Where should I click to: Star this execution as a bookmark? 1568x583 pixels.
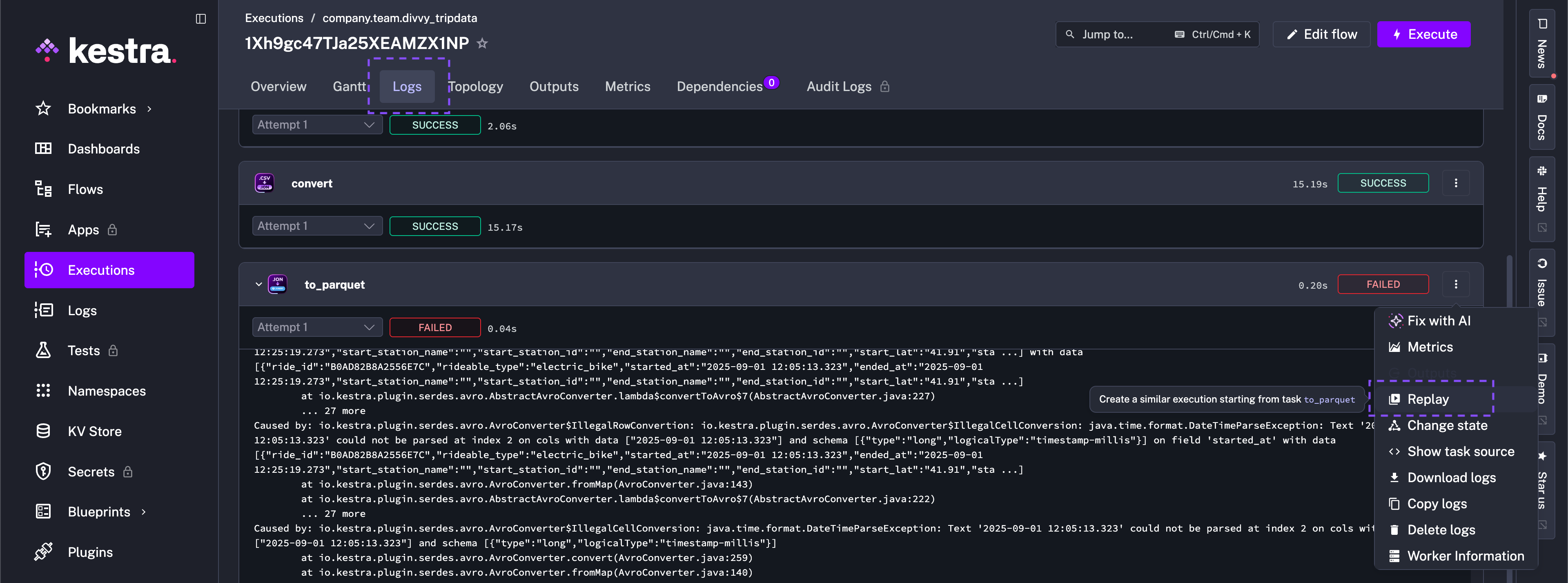pyautogui.click(x=482, y=43)
